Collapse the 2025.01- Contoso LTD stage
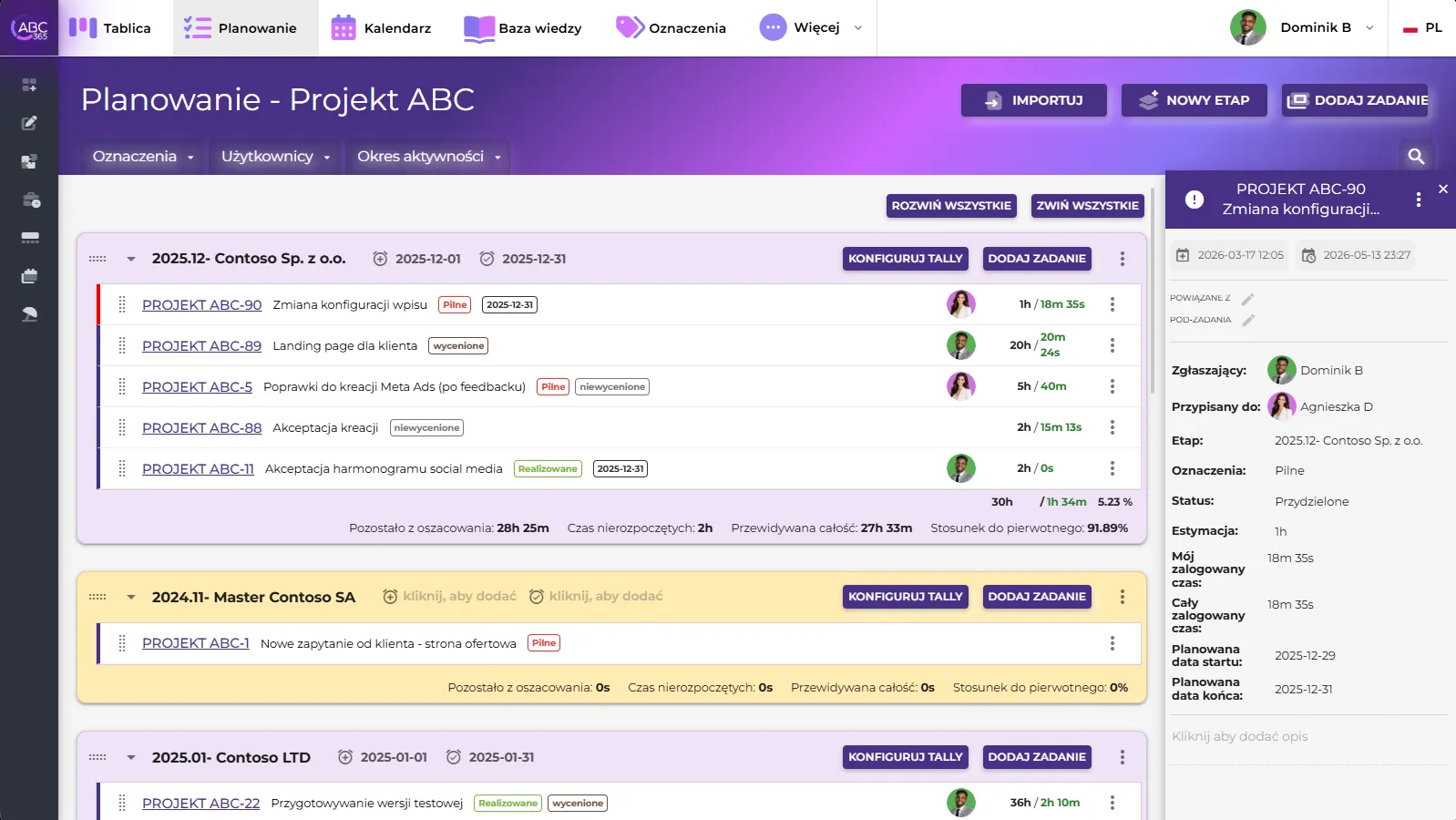 coord(131,757)
